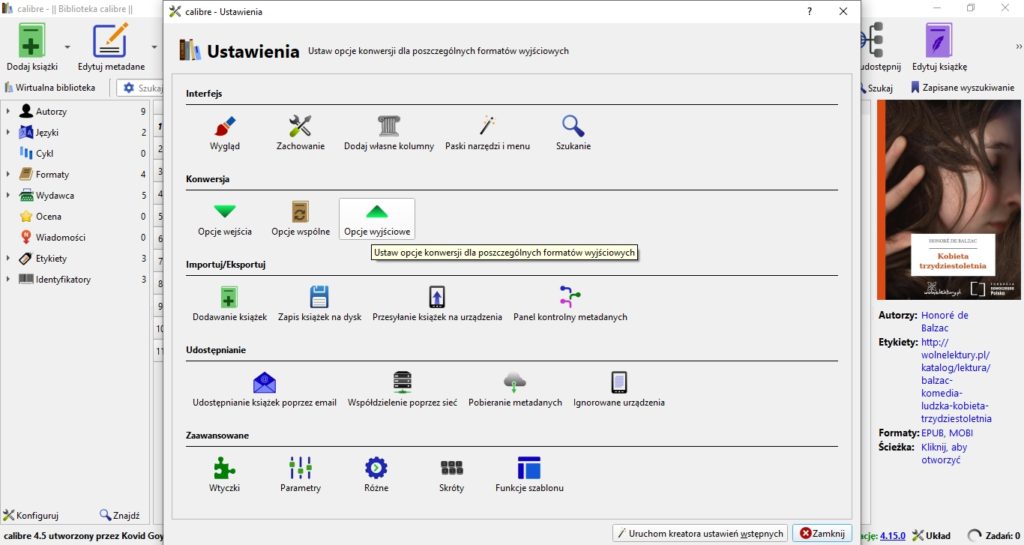Click Edytuj metadane toolbar icon in main window
Image resolution: width=1024 pixels, height=545 pixels.
pos(111,47)
